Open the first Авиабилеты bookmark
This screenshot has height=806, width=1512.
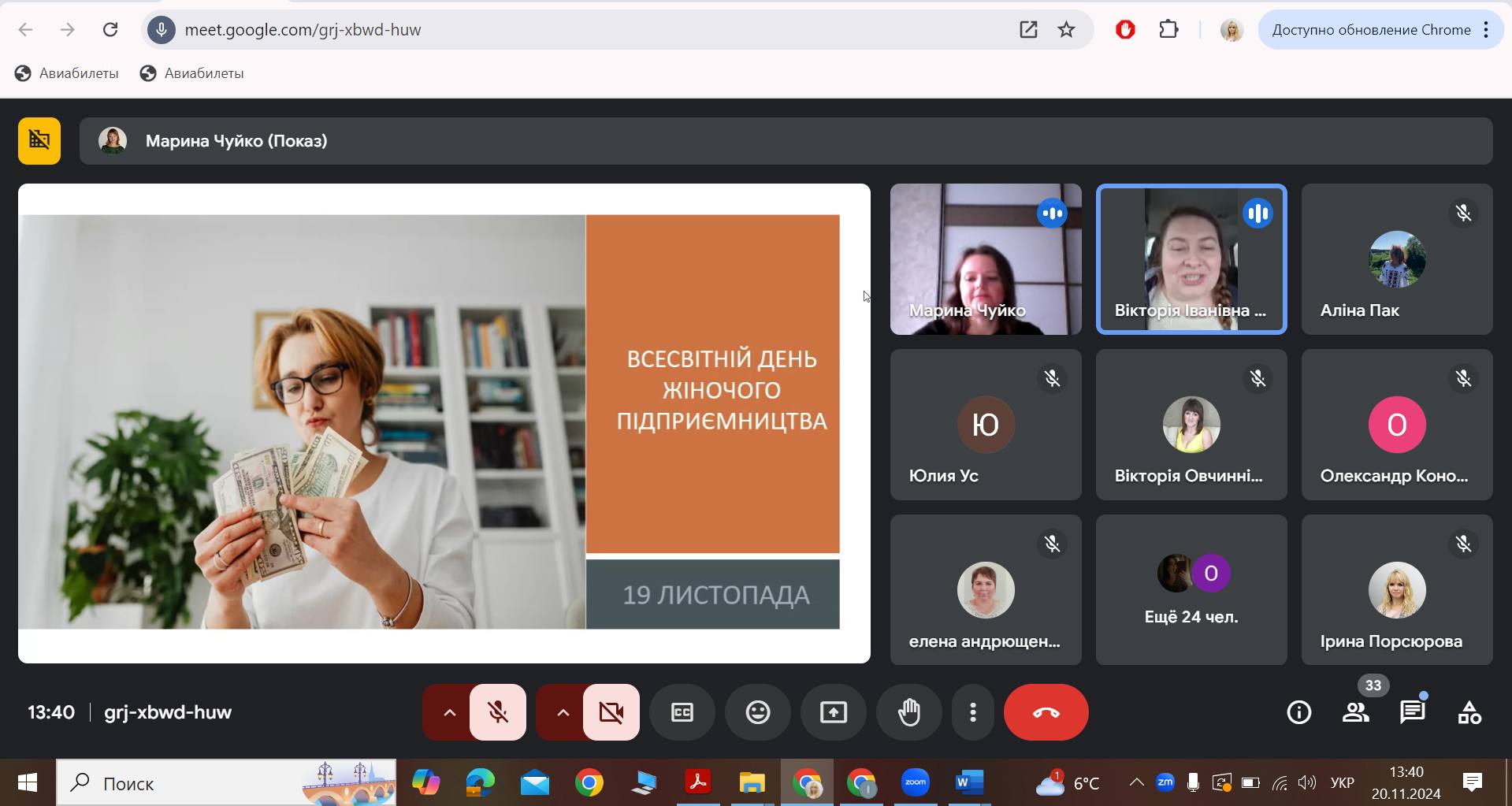coord(67,73)
